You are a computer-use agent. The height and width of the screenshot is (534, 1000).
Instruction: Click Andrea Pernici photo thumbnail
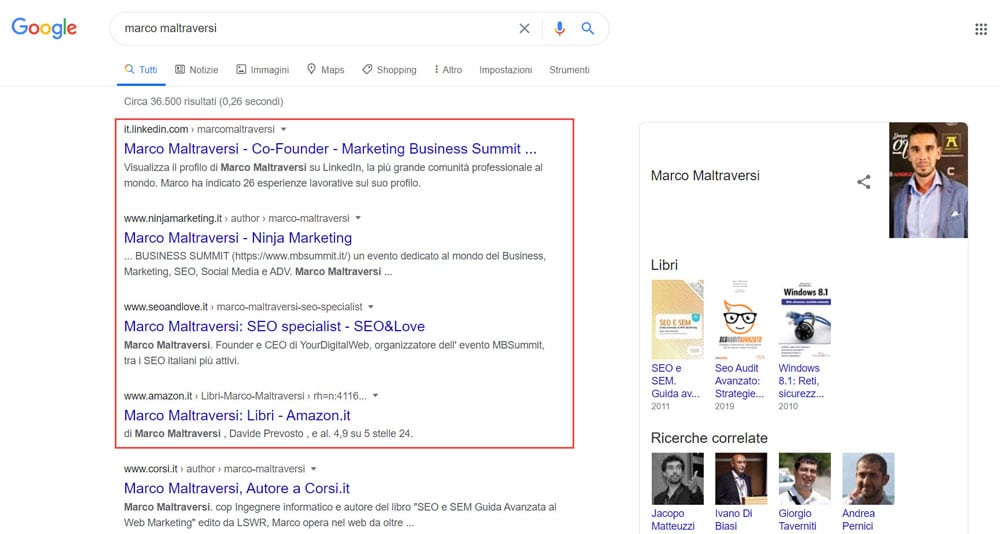click(868, 478)
